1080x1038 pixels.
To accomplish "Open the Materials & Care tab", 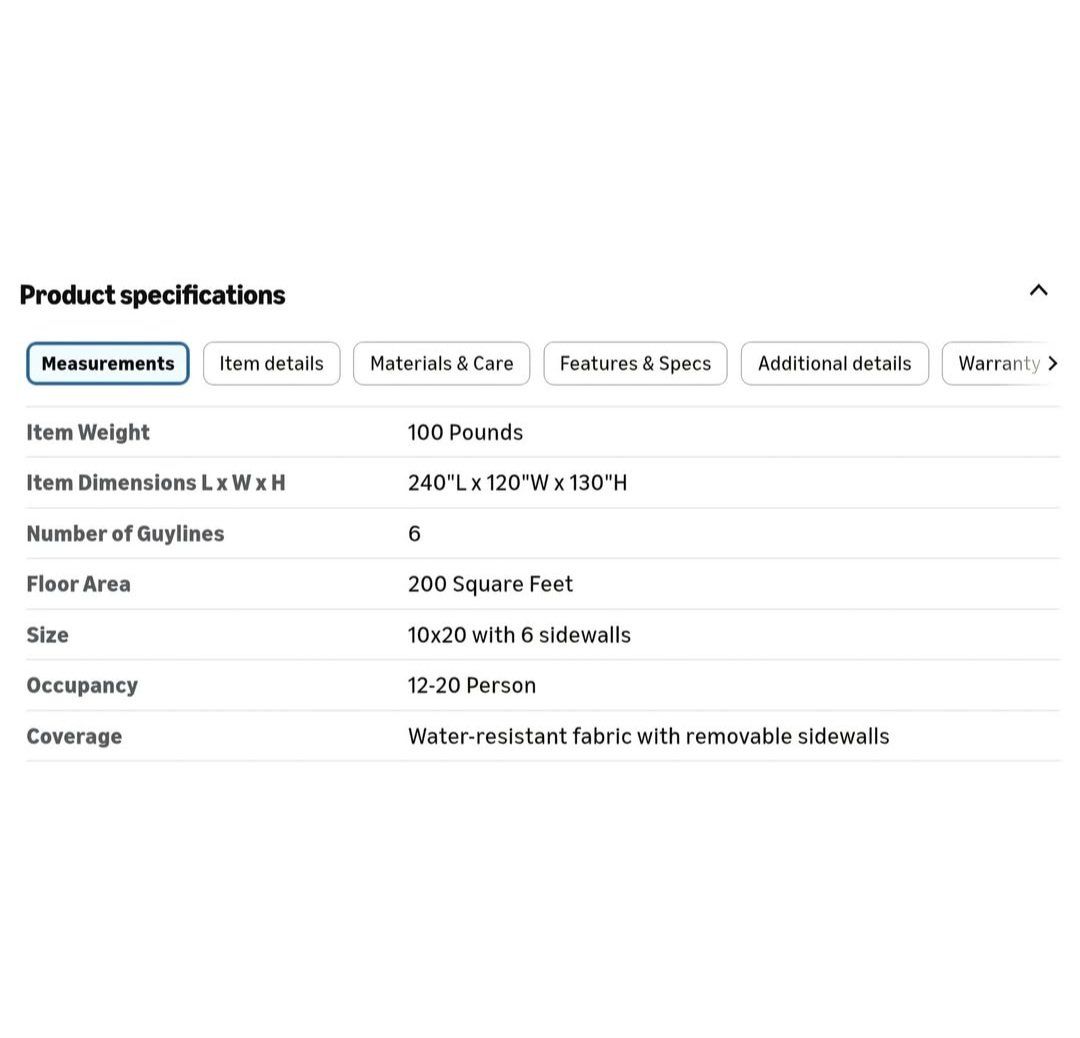I will pos(441,364).
